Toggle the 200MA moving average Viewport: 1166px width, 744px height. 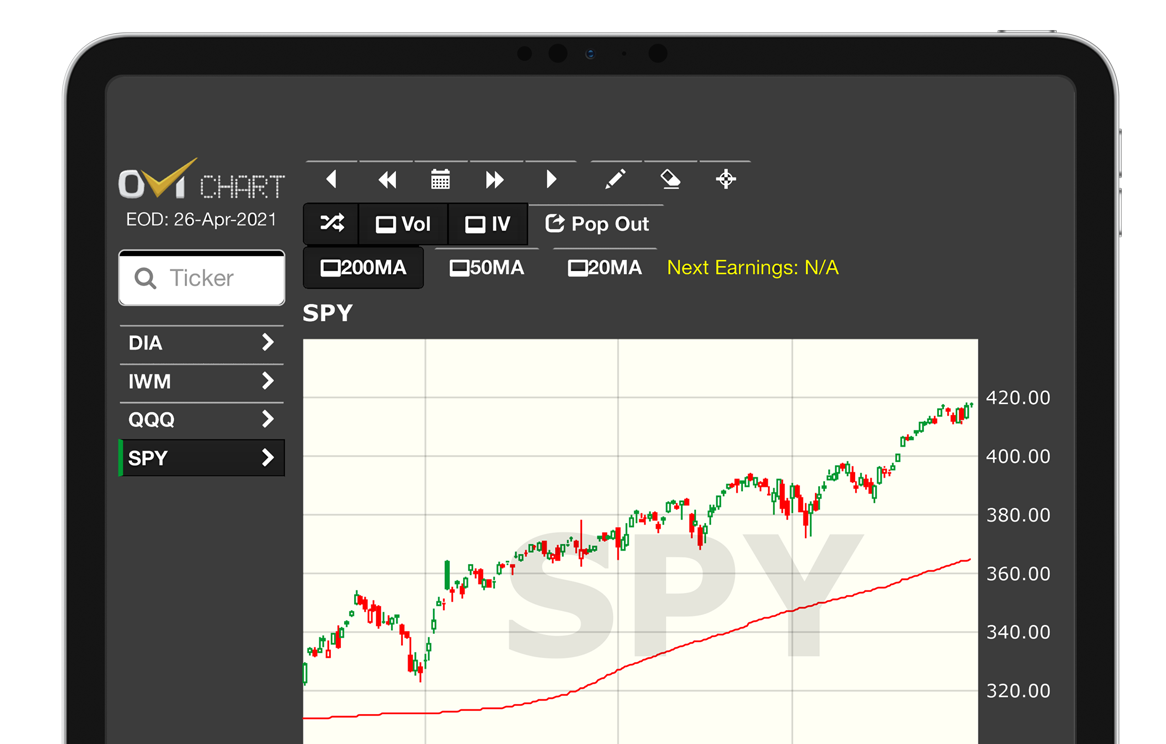point(364,268)
